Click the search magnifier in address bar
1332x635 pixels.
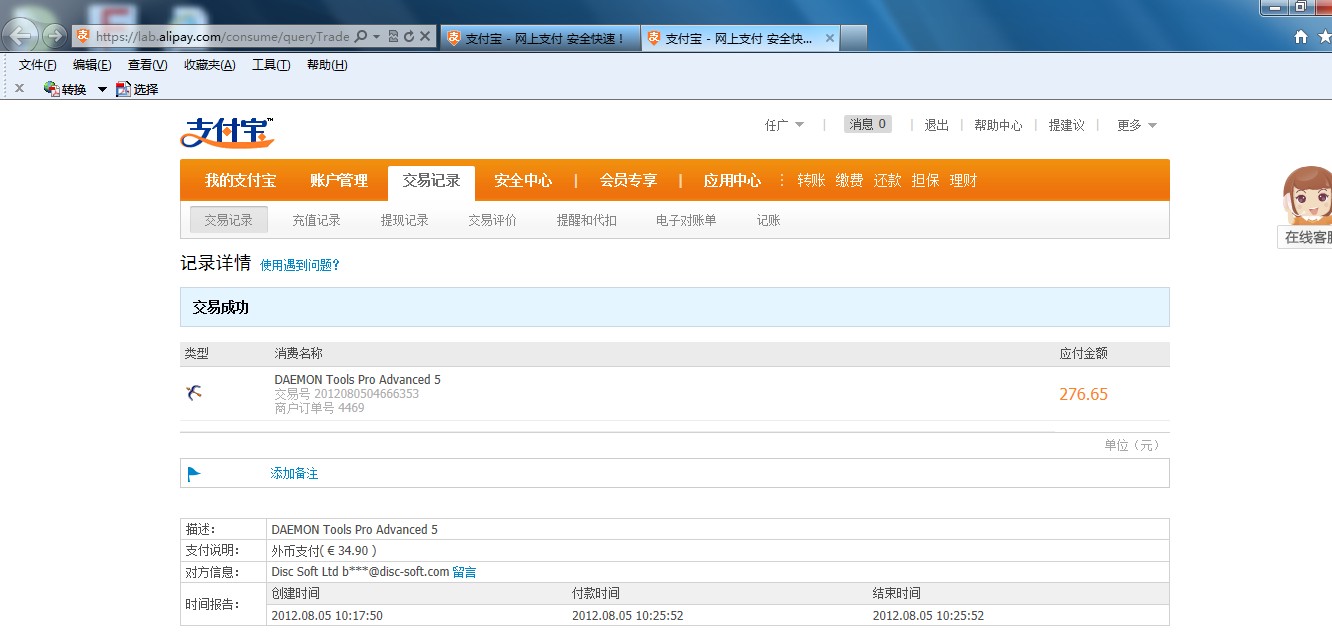pos(361,37)
